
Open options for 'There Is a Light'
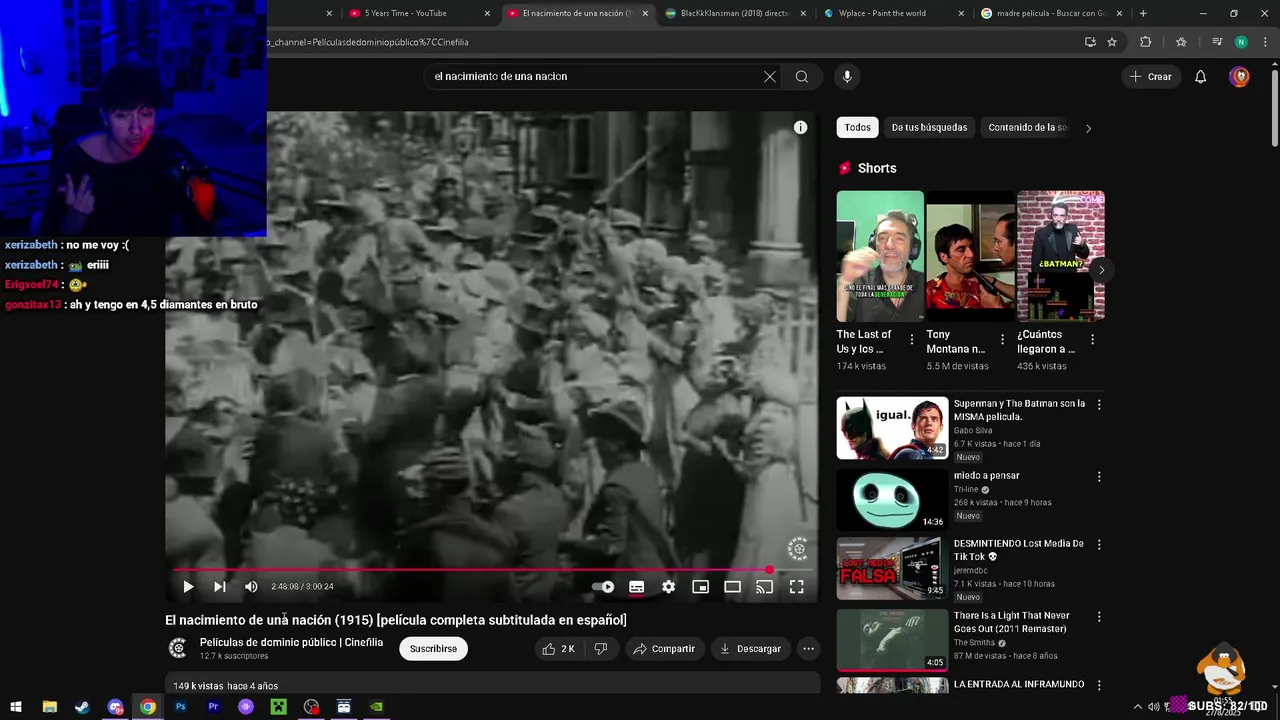pos(1099,617)
